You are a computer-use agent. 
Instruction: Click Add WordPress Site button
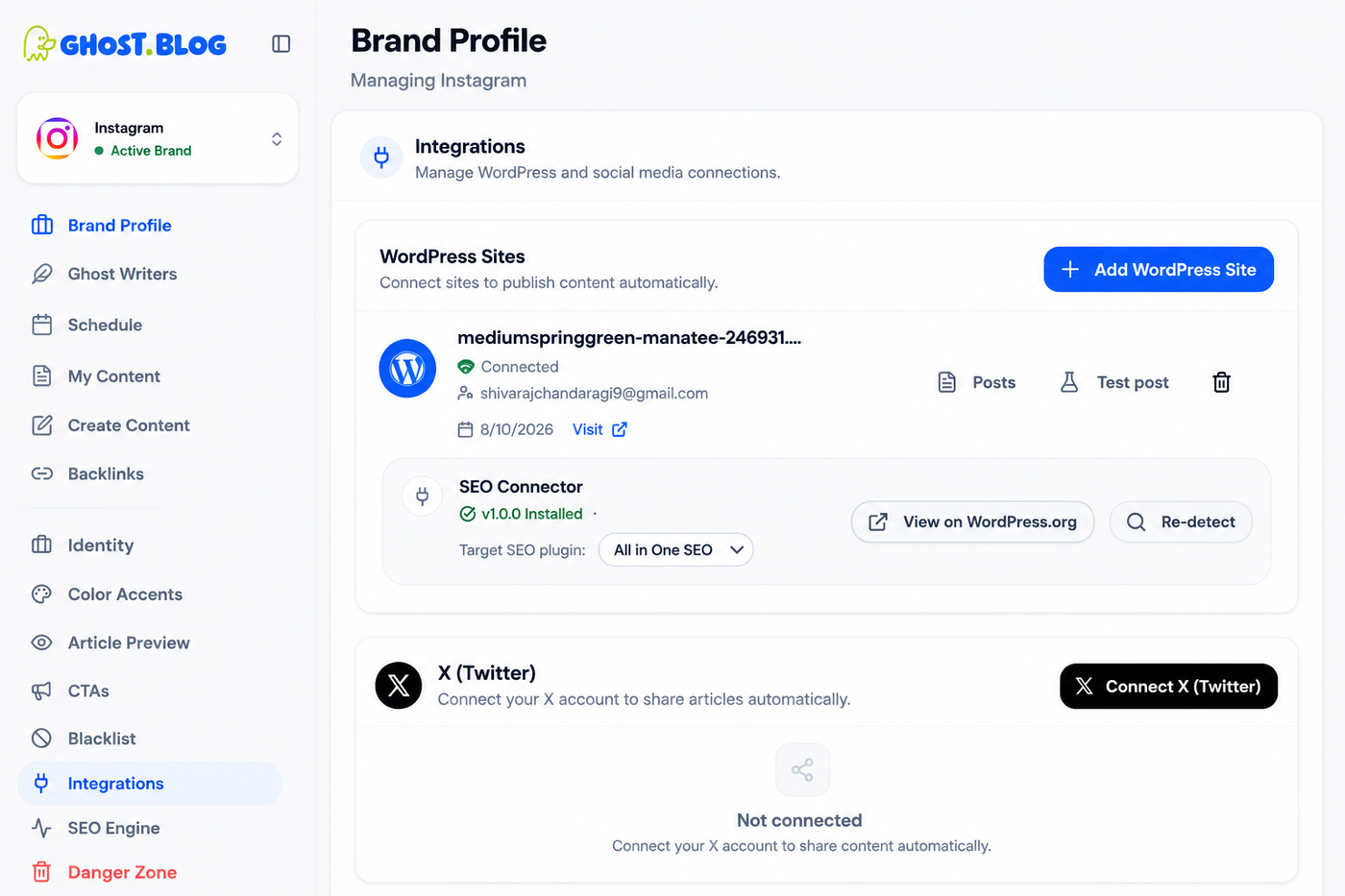pyautogui.click(x=1159, y=270)
